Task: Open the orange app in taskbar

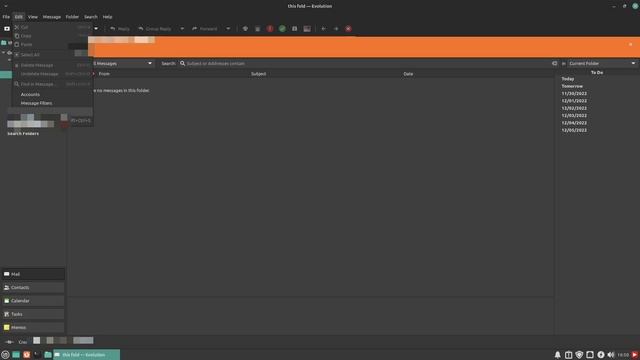Action: tap(27, 355)
